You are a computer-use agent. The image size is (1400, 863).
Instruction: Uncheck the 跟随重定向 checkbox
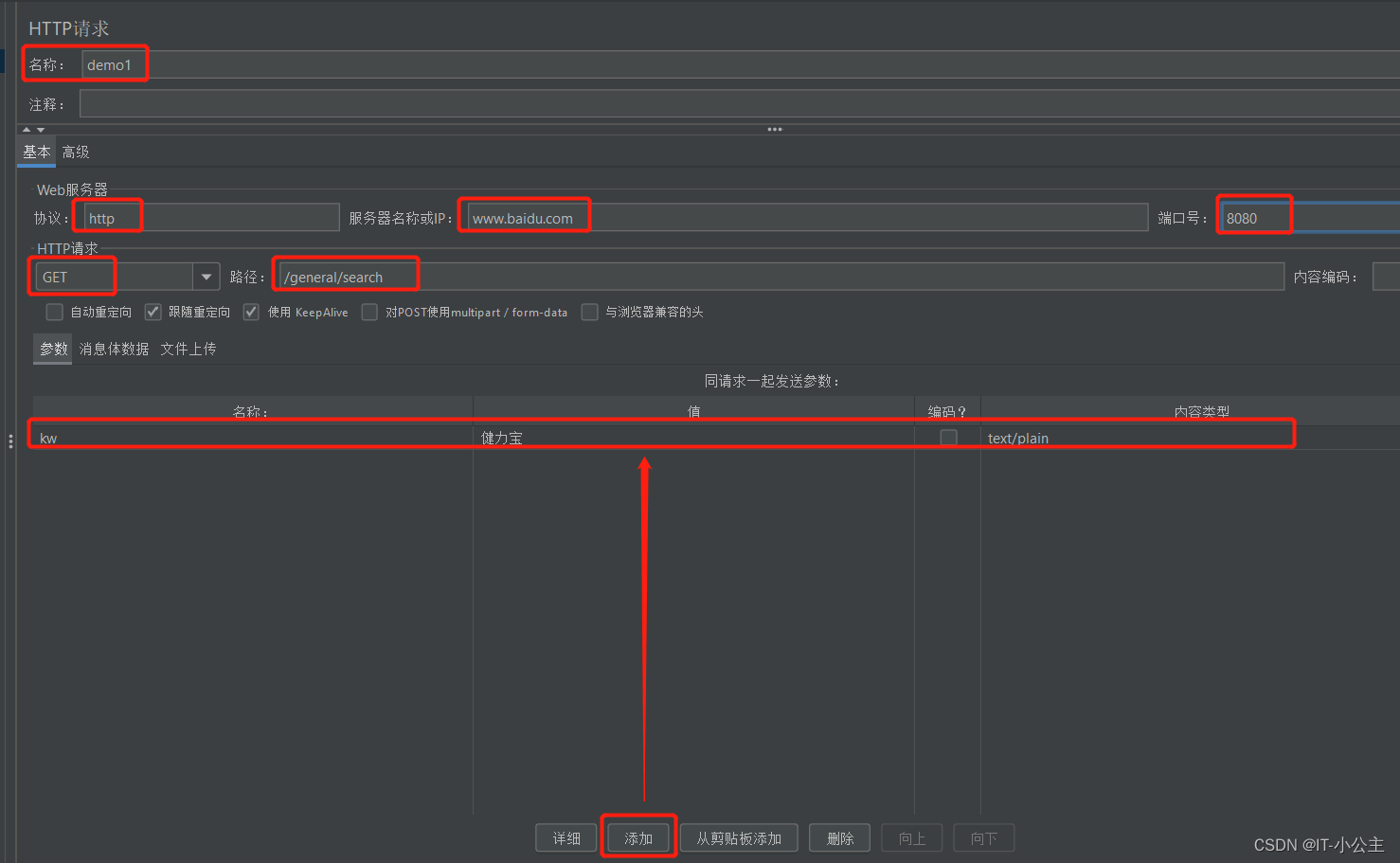pos(153,312)
